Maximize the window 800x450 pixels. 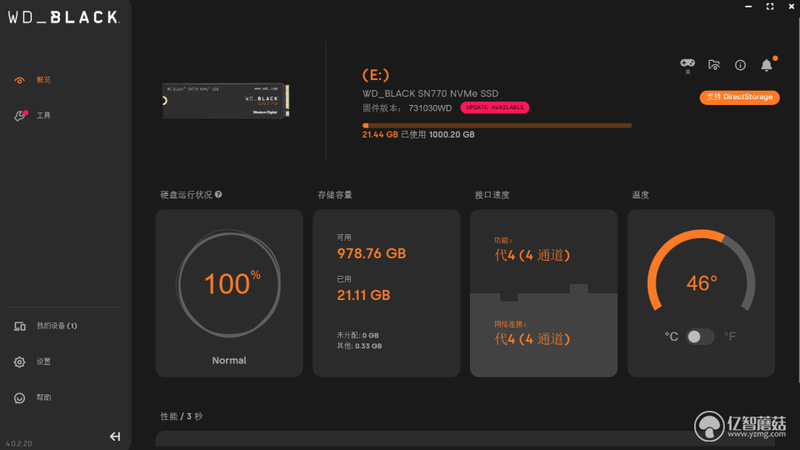(x=770, y=6)
